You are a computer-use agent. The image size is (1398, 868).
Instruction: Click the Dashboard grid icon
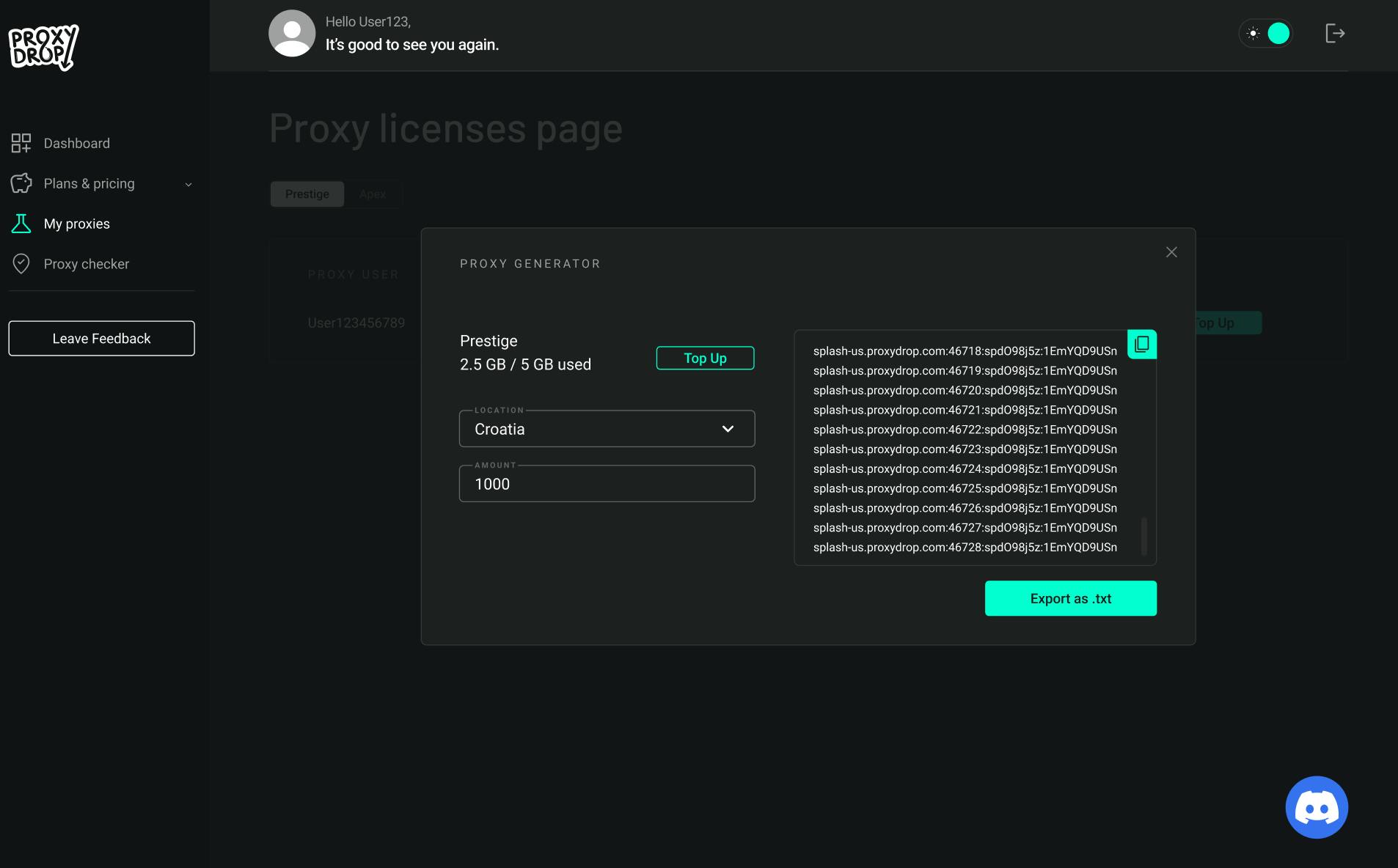tap(21, 143)
